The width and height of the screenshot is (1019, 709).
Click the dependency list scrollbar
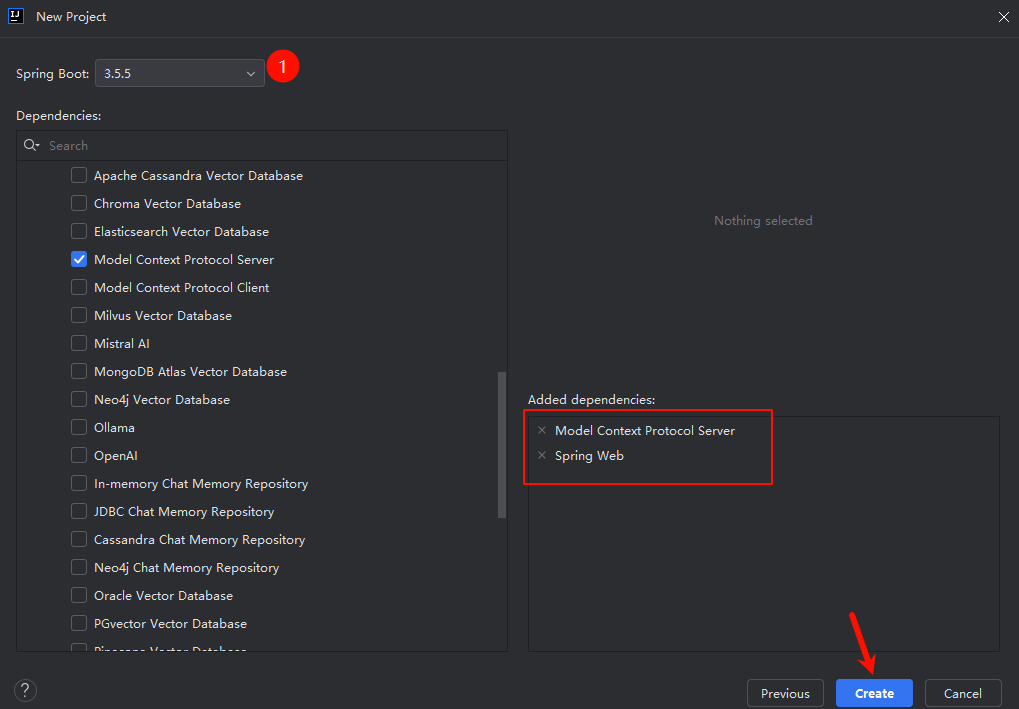coord(502,445)
